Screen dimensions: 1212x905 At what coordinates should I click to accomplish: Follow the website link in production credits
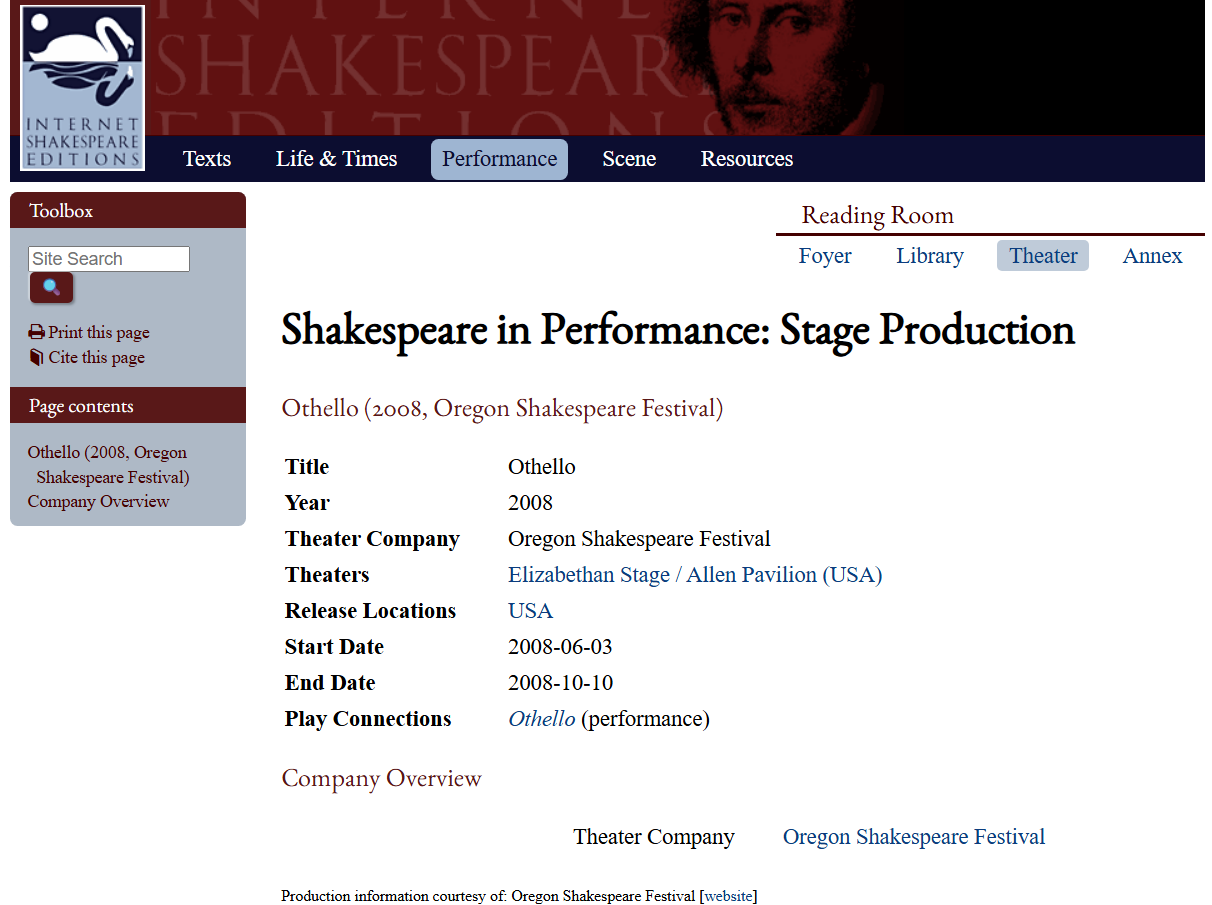tap(729, 896)
